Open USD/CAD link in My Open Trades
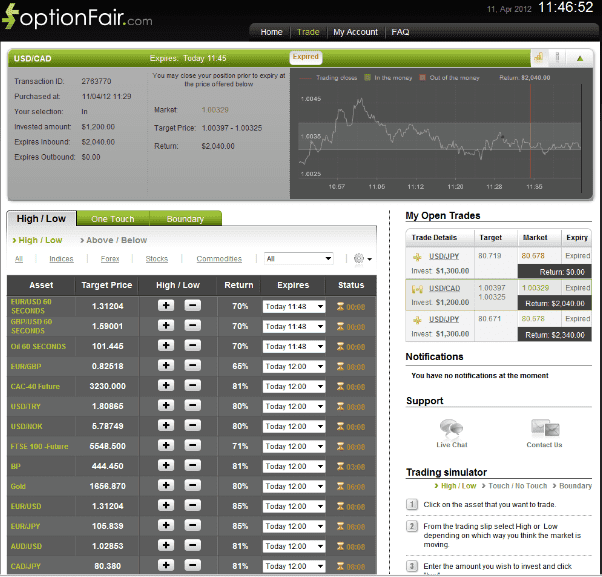 point(444,288)
